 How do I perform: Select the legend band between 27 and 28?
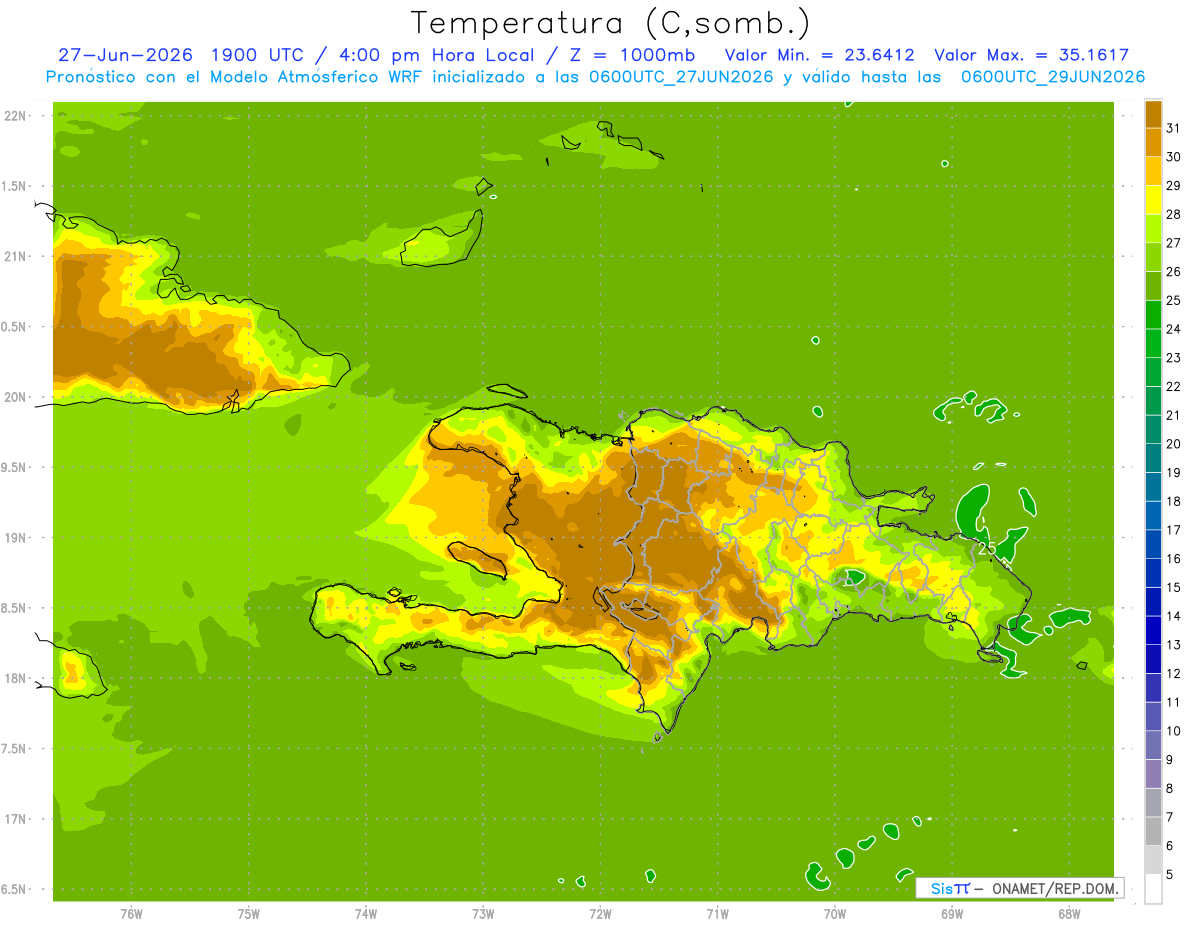1153,227
